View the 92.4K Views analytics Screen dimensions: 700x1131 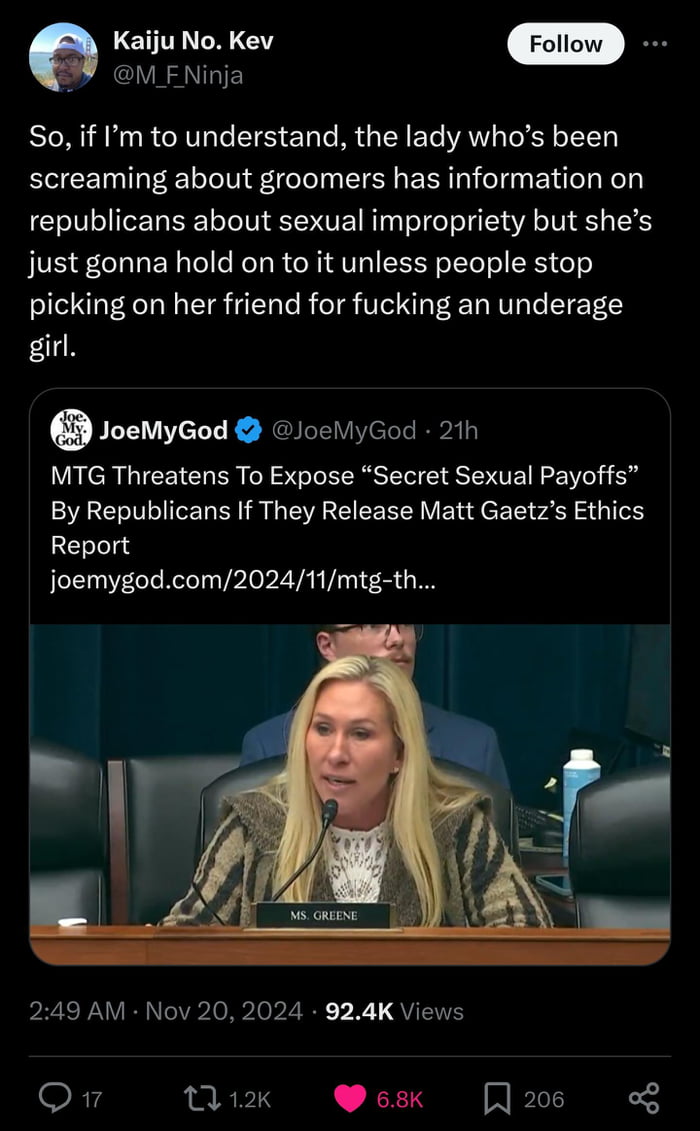395,1011
